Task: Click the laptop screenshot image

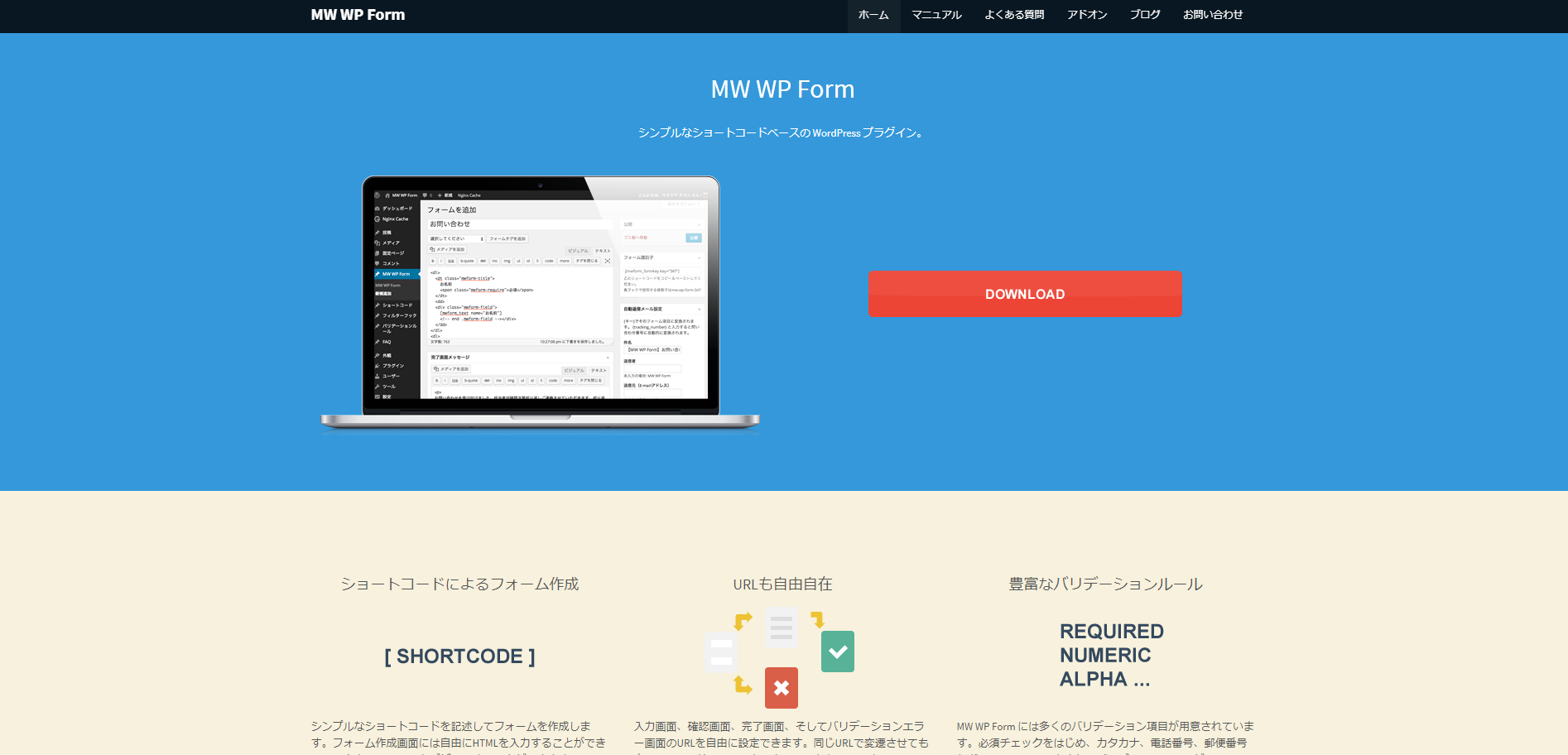Action: pos(540,304)
